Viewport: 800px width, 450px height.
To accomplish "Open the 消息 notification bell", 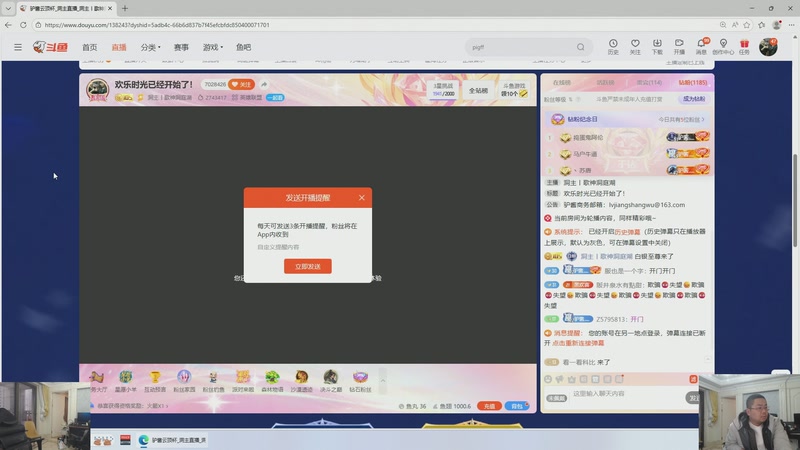I will pyautogui.click(x=701, y=46).
